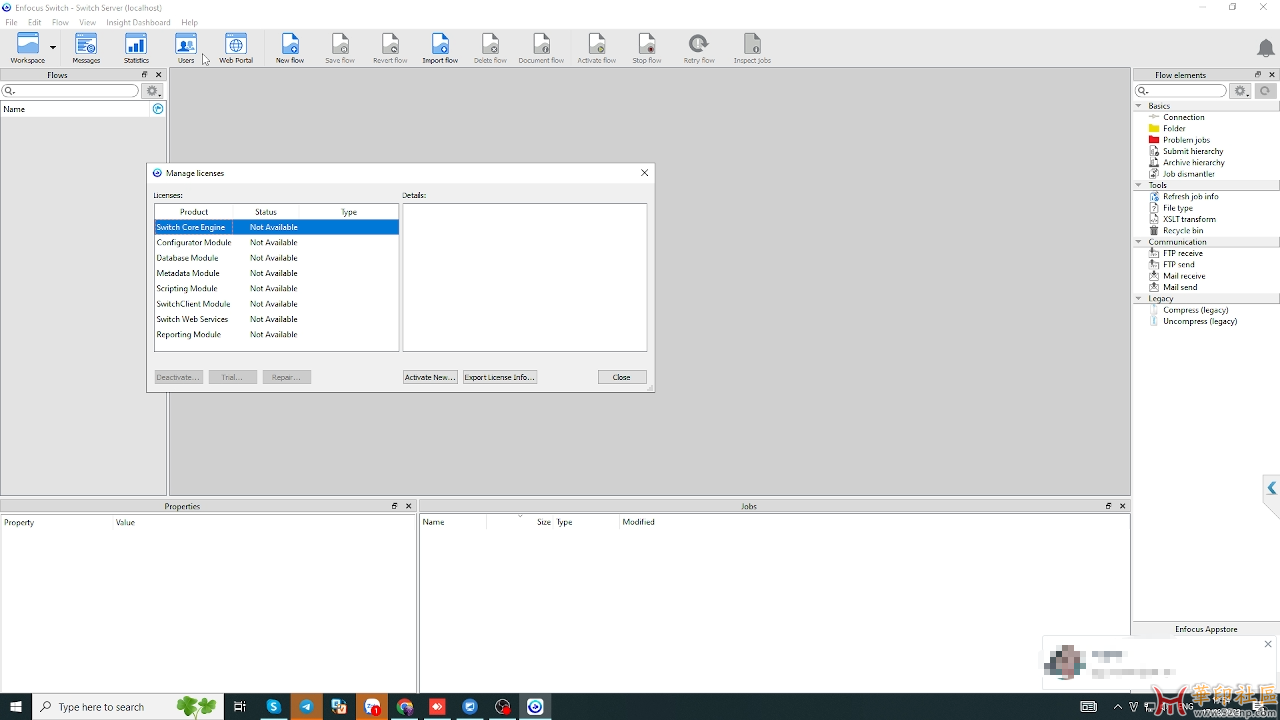Expand the right side panel arrow
The width and height of the screenshot is (1280, 720).
[x=1272, y=488]
